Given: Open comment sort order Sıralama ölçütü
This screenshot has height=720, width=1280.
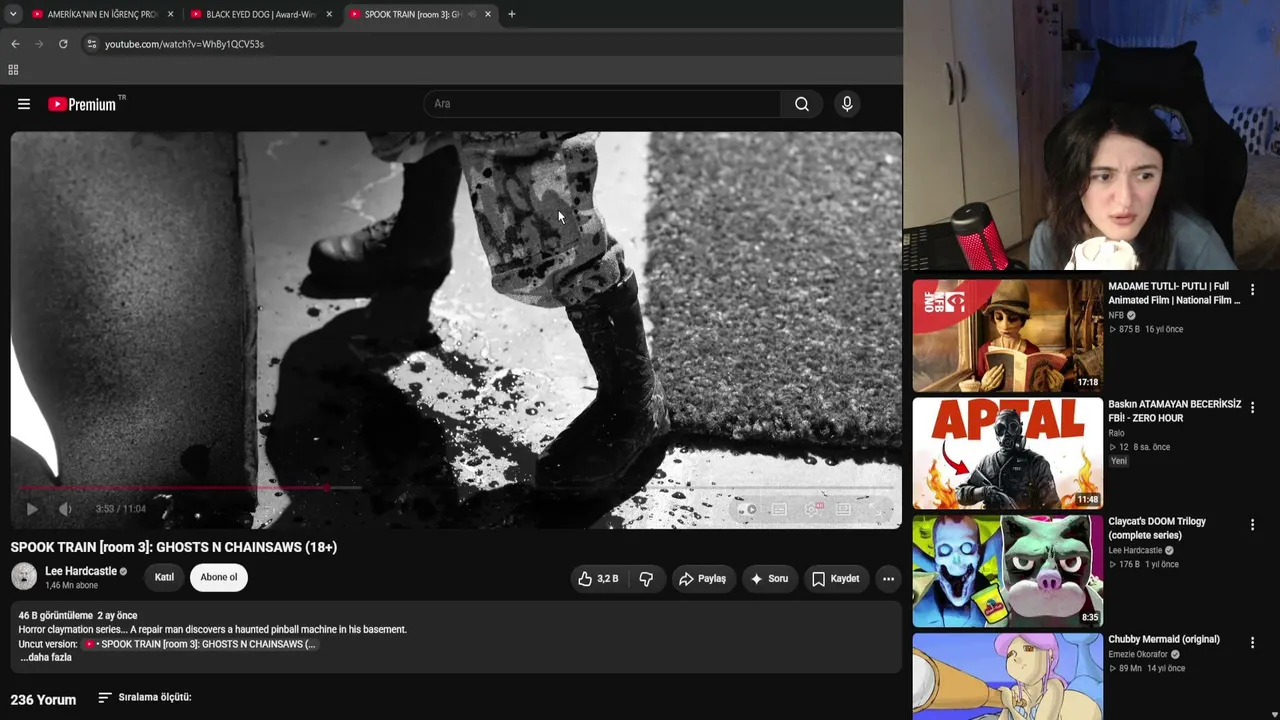Looking at the screenshot, I should (x=144, y=697).
